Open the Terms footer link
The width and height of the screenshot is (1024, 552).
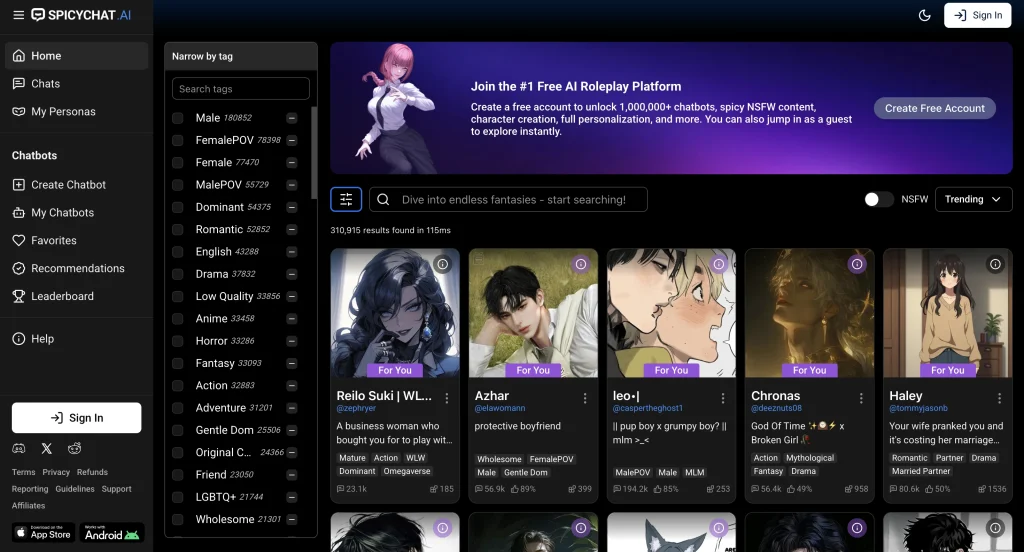click(24, 472)
